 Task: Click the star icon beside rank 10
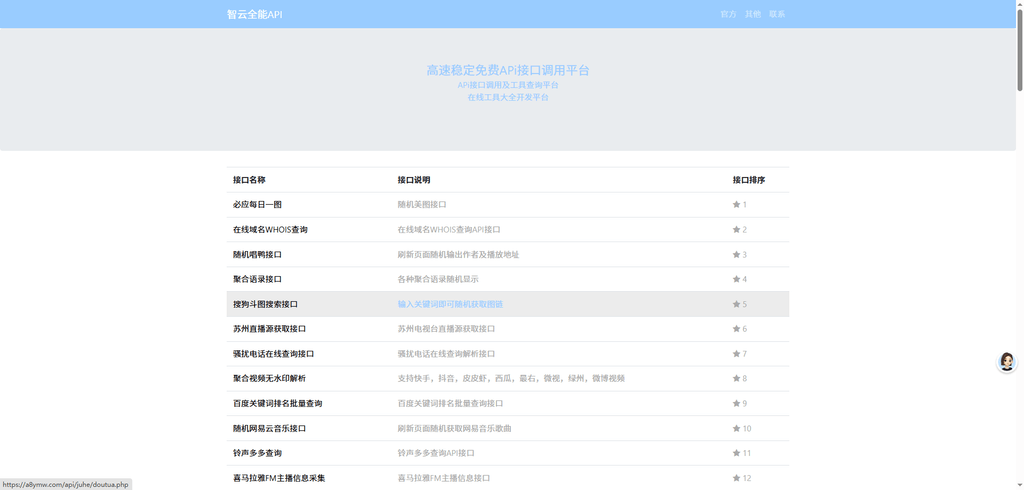[x=737, y=429]
